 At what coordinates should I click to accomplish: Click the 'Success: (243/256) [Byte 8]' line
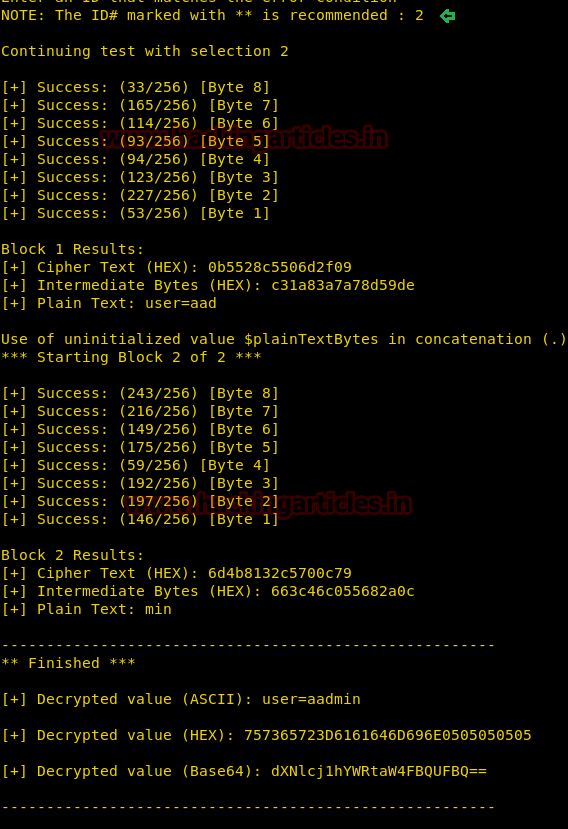click(x=140, y=393)
